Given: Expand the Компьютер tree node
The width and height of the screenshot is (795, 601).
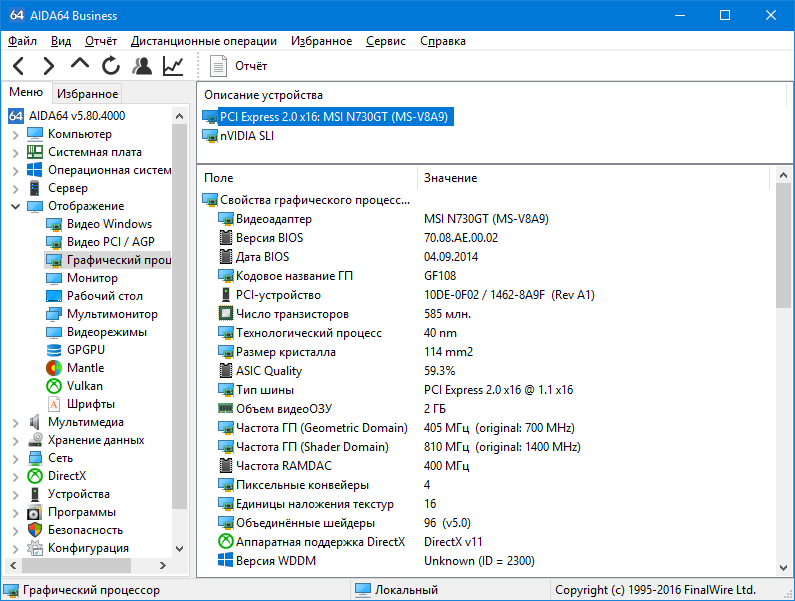Looking at the screenshot, I should point(15,134).
